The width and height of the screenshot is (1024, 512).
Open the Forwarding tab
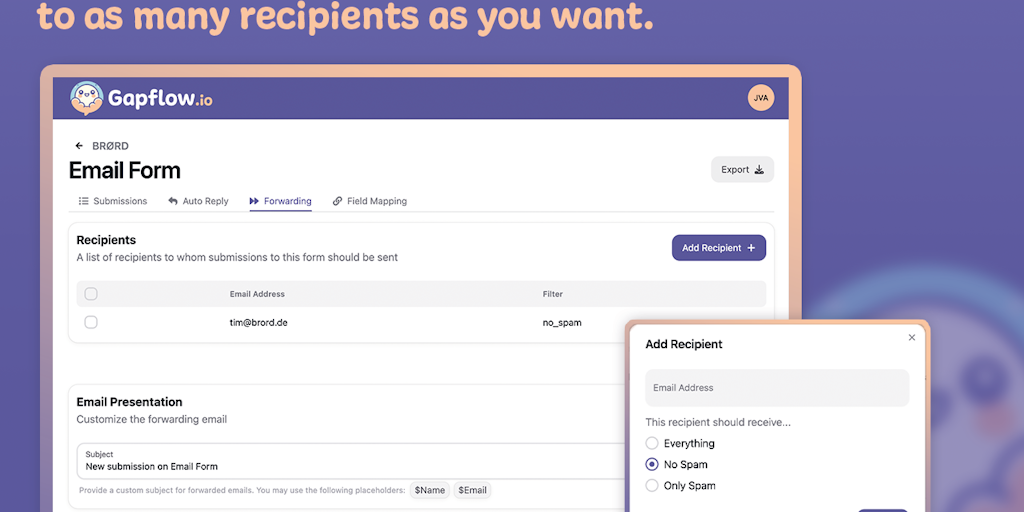(287, 201)
